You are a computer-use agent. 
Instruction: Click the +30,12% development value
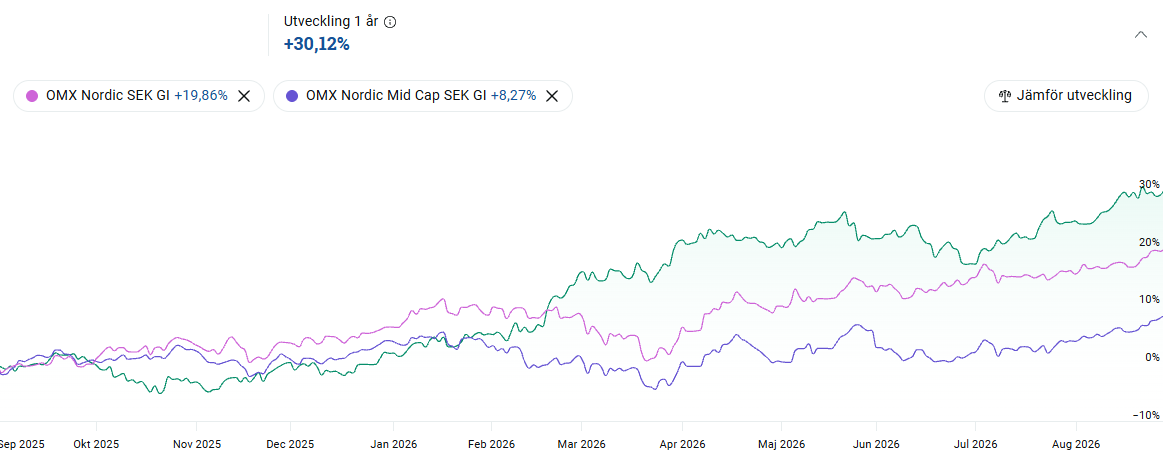(x=317, y=44)
